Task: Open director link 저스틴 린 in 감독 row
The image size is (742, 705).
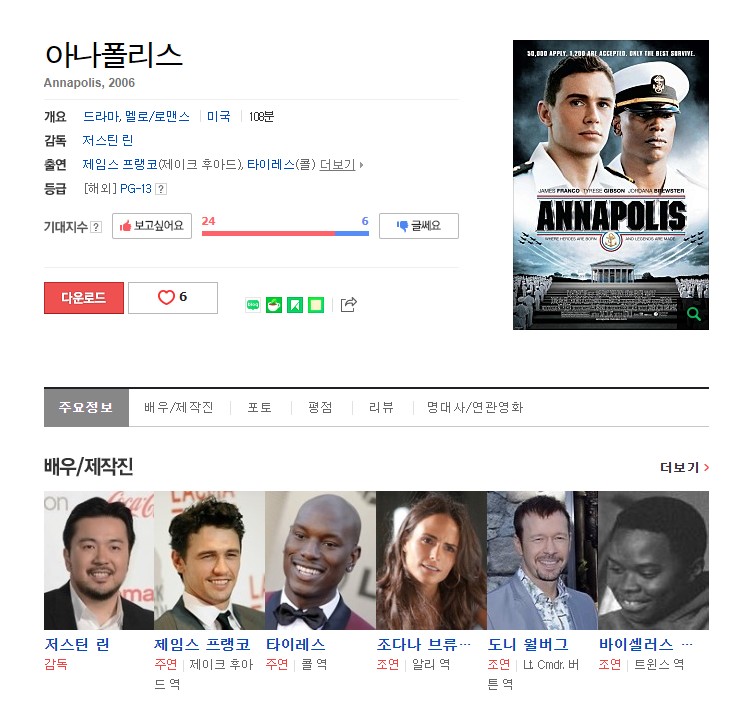Action: [x=107, y=140]
